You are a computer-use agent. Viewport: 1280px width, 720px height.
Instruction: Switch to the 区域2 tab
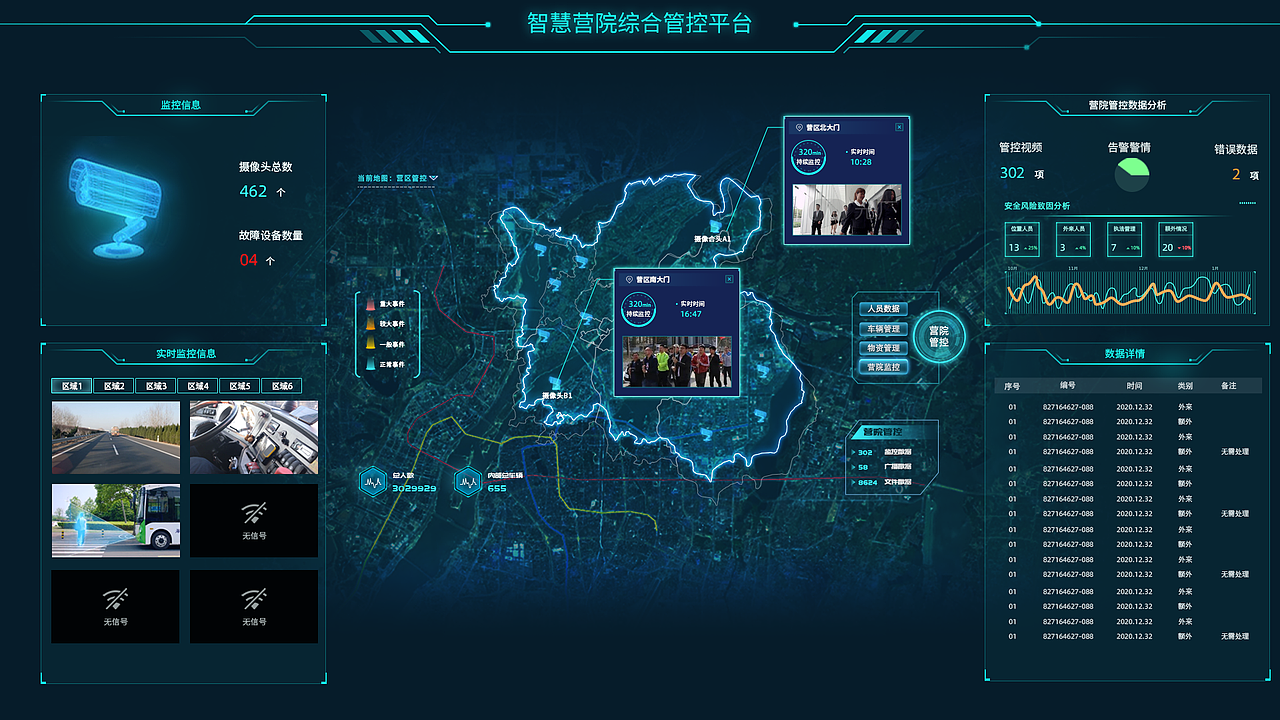click(114, 385)
